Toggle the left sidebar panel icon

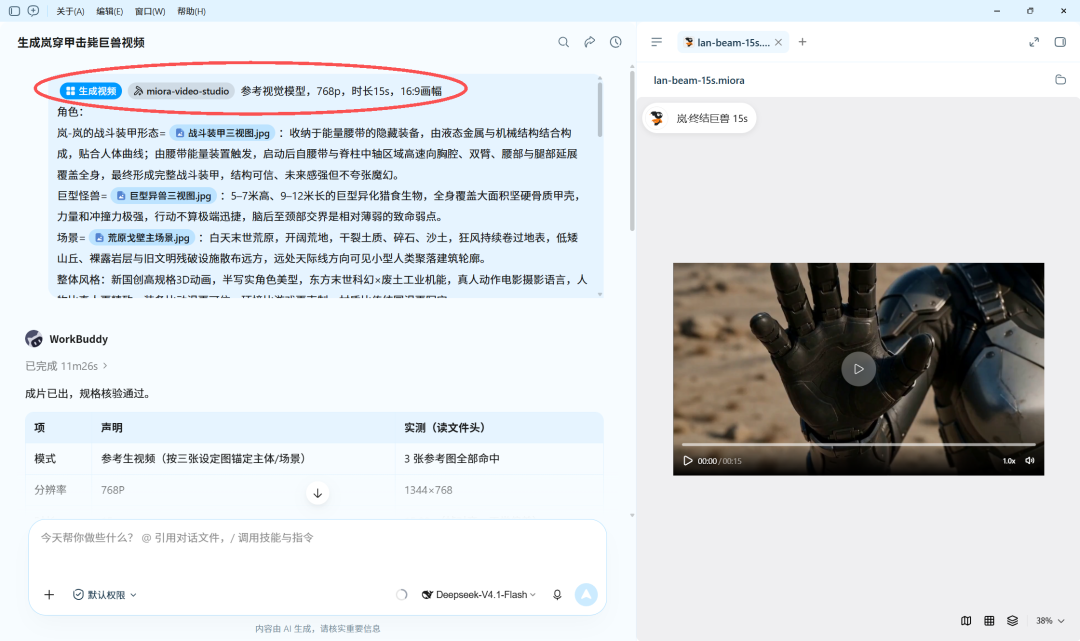click(14, 11)
